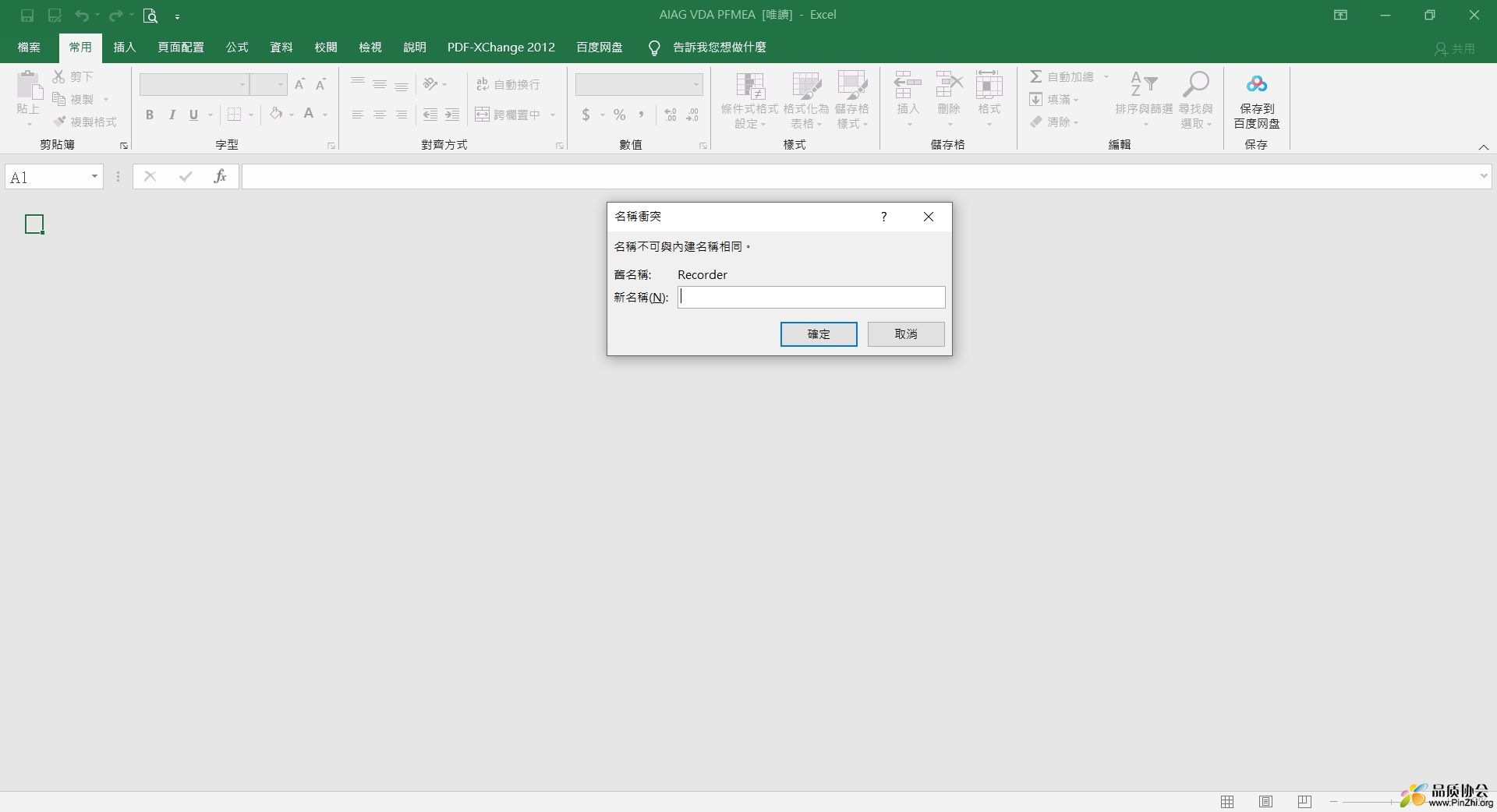The image size is (1497, 812).
Task: Switch to the Insert (插入) tab
Action: pyautogui.click(x=125, y=48)
